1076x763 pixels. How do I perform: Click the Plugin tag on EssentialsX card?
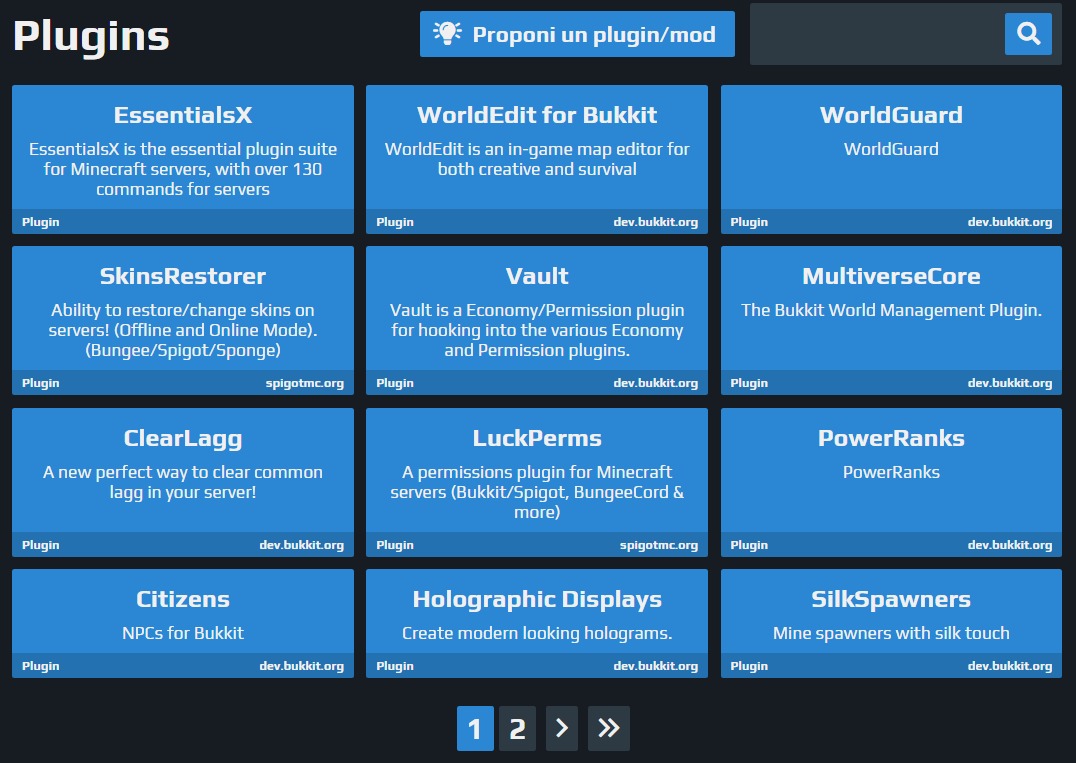pos(40,222)
